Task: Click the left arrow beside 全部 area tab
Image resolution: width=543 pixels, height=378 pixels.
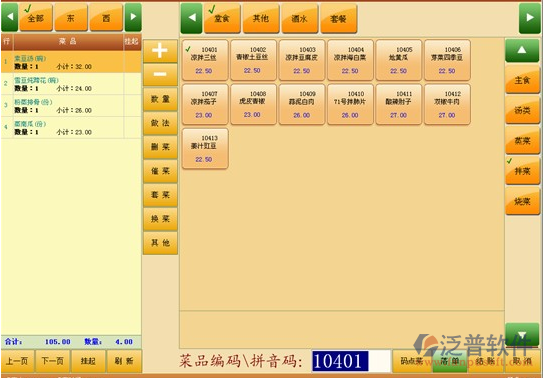Action: 10,17
